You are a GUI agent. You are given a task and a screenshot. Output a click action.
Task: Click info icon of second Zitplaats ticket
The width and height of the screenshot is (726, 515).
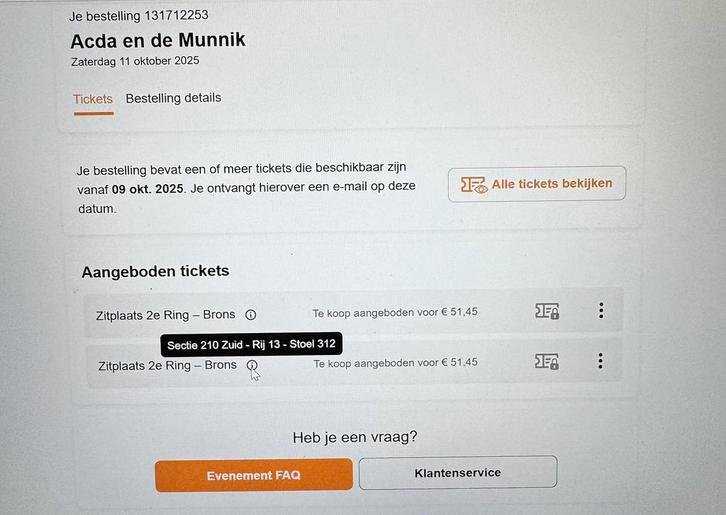click(x=252, y=366)
